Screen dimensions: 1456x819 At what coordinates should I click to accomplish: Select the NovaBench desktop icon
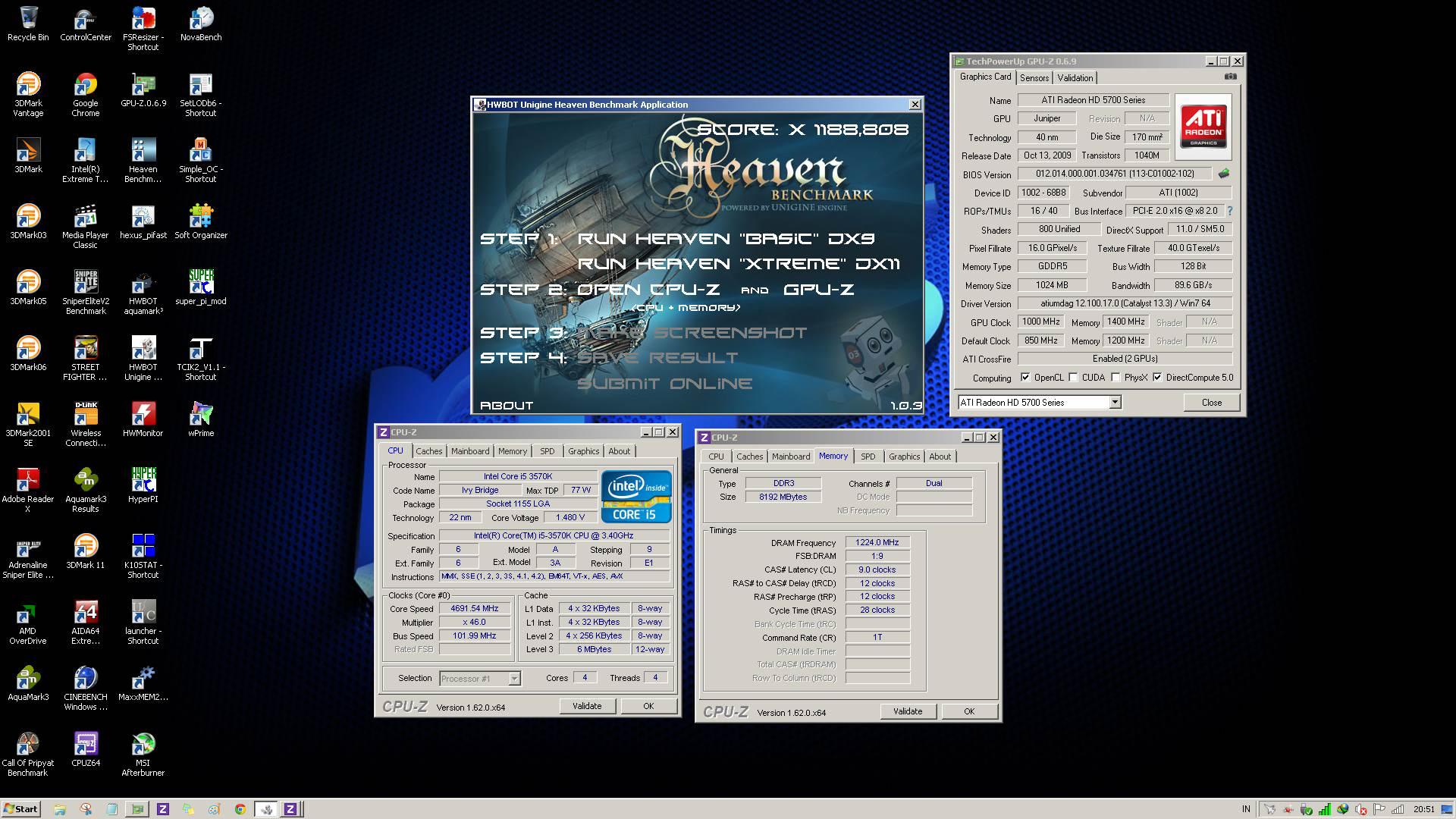201,24
